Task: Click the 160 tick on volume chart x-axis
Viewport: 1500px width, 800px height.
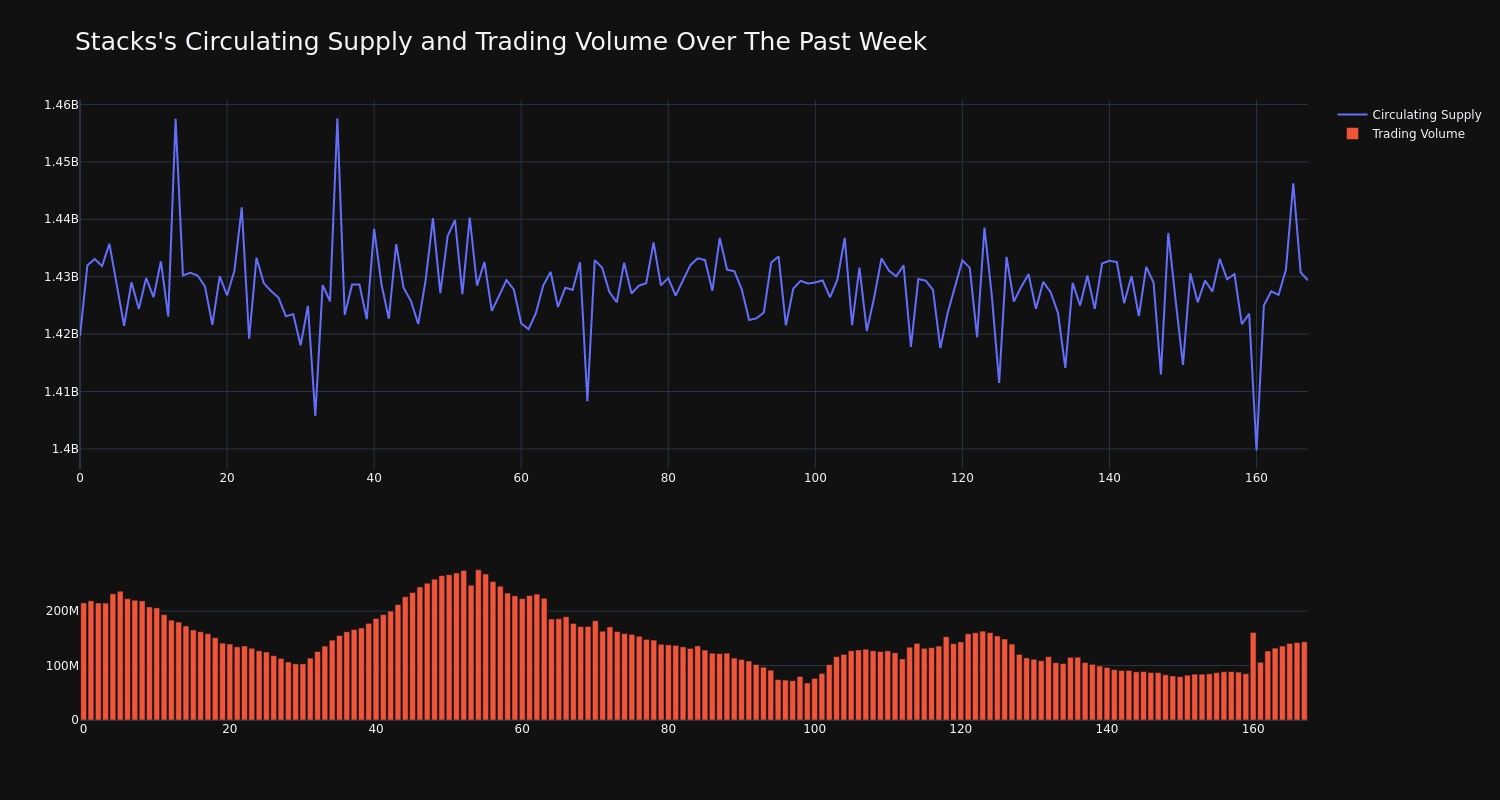Action: point(1253,729)
